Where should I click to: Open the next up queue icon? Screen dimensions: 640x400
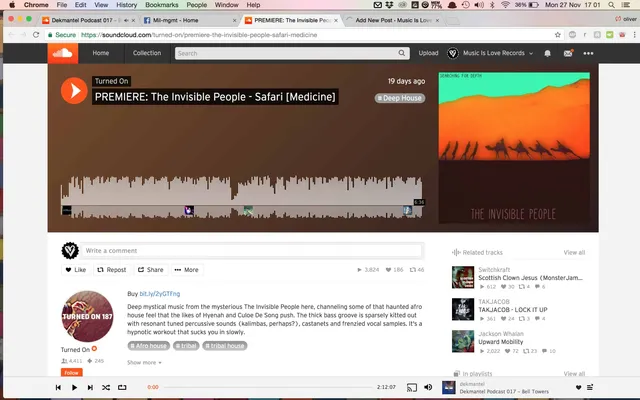click(590, 387)
